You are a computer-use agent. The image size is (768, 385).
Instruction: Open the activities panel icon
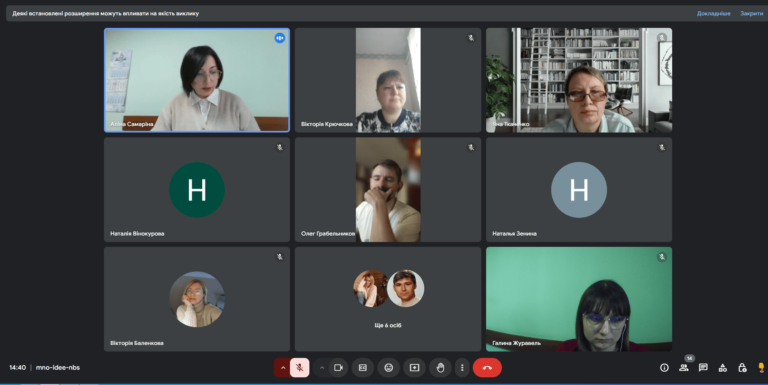click(x=722, y=368)
